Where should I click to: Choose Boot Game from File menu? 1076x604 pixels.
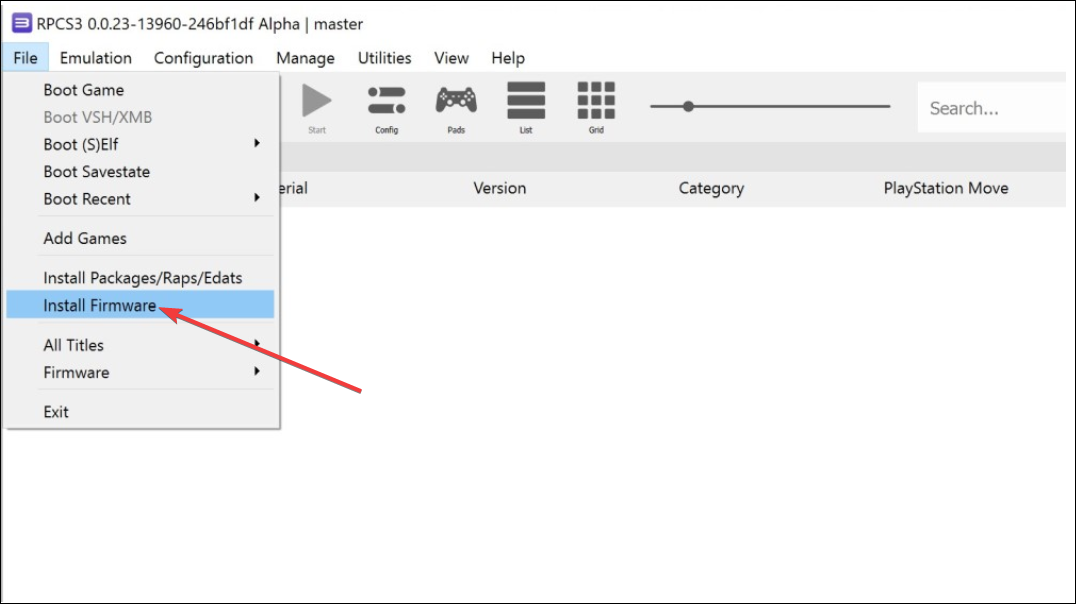(84, 90)
